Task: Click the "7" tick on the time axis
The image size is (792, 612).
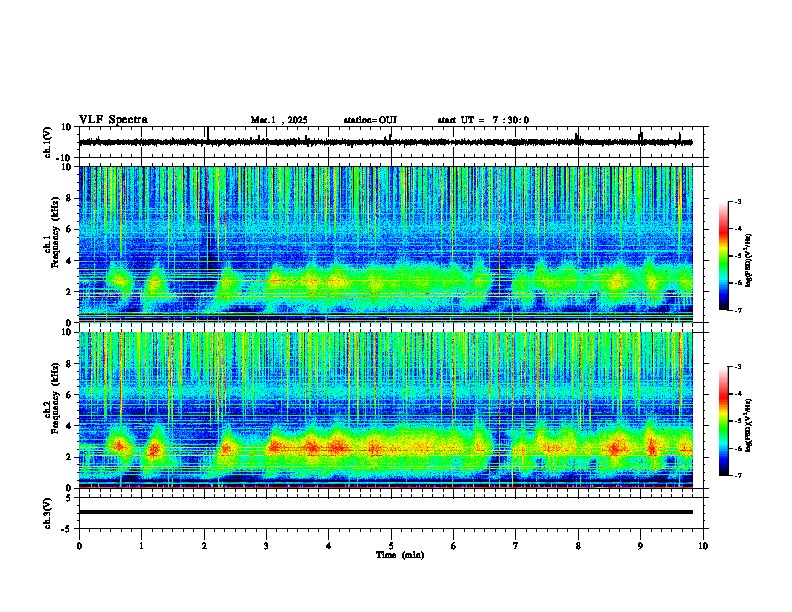Action: (516, 546)
